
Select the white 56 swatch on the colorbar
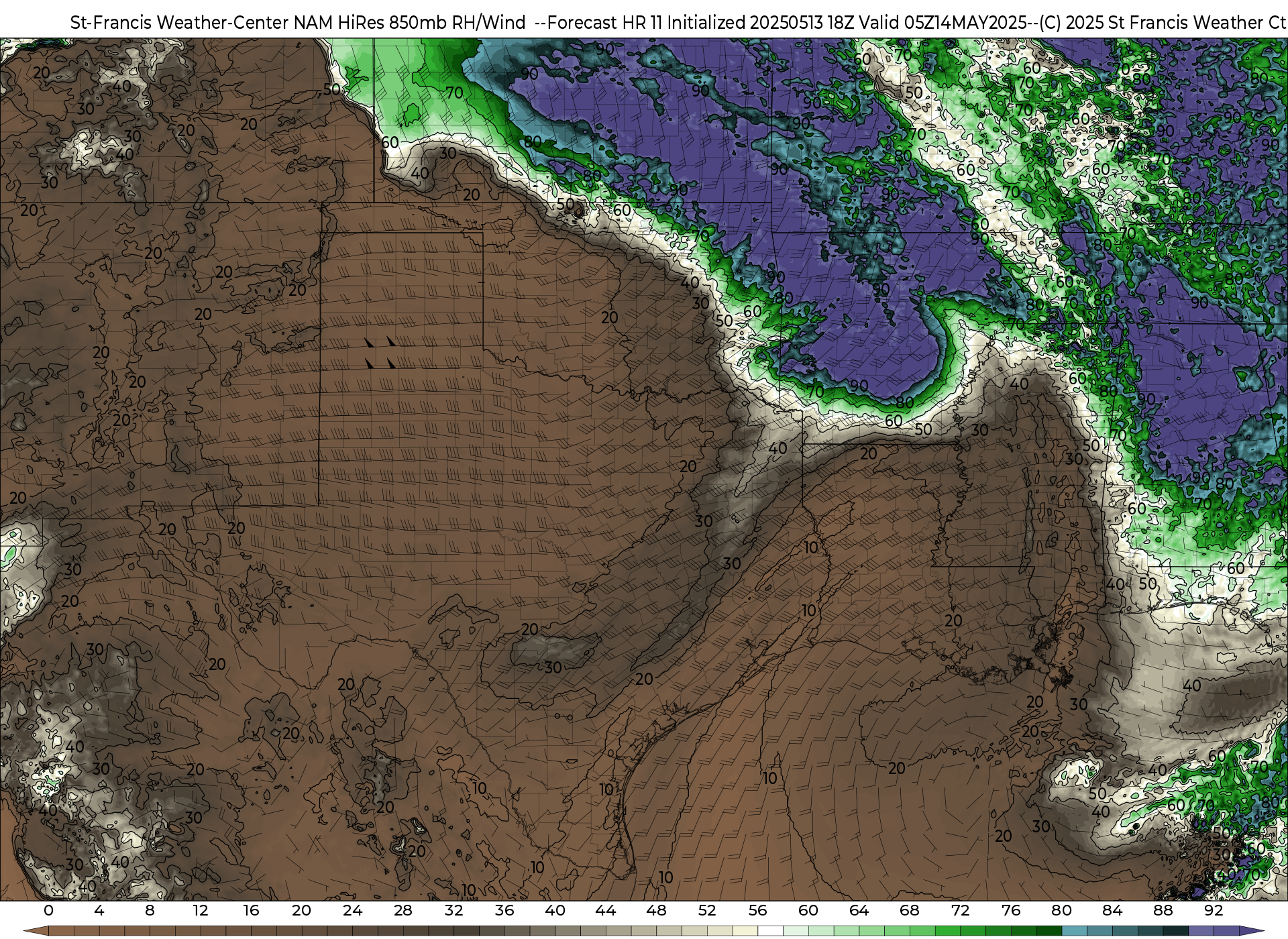coord(770,931)
